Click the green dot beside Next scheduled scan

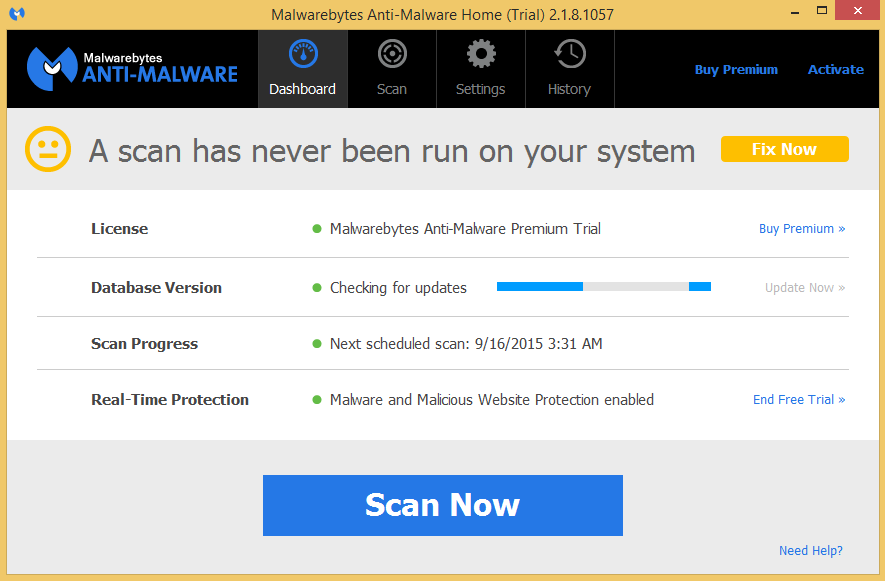click(317, 343)
